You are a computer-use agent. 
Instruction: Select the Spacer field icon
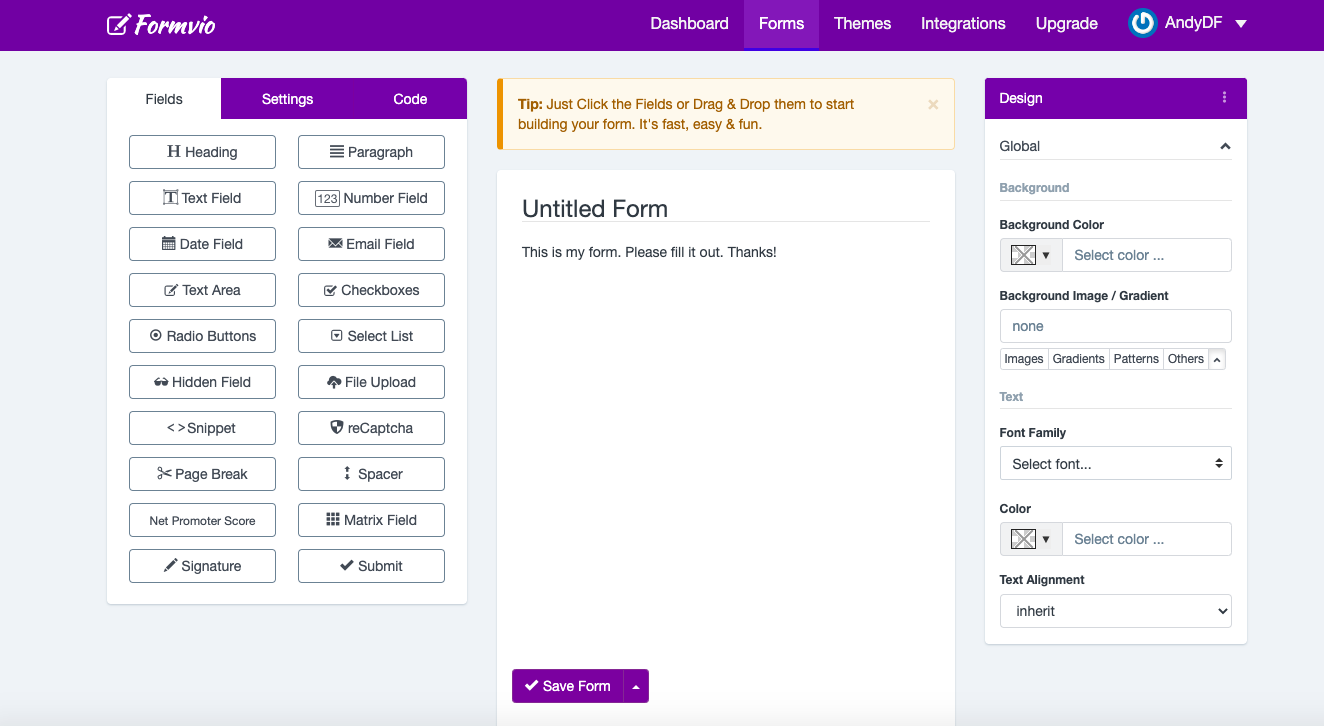[346, 474]
